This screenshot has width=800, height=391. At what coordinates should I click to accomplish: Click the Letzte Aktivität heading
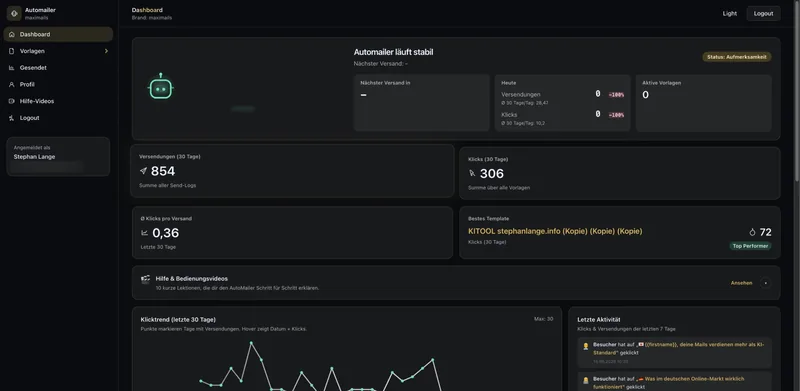(x=599, y=320)
